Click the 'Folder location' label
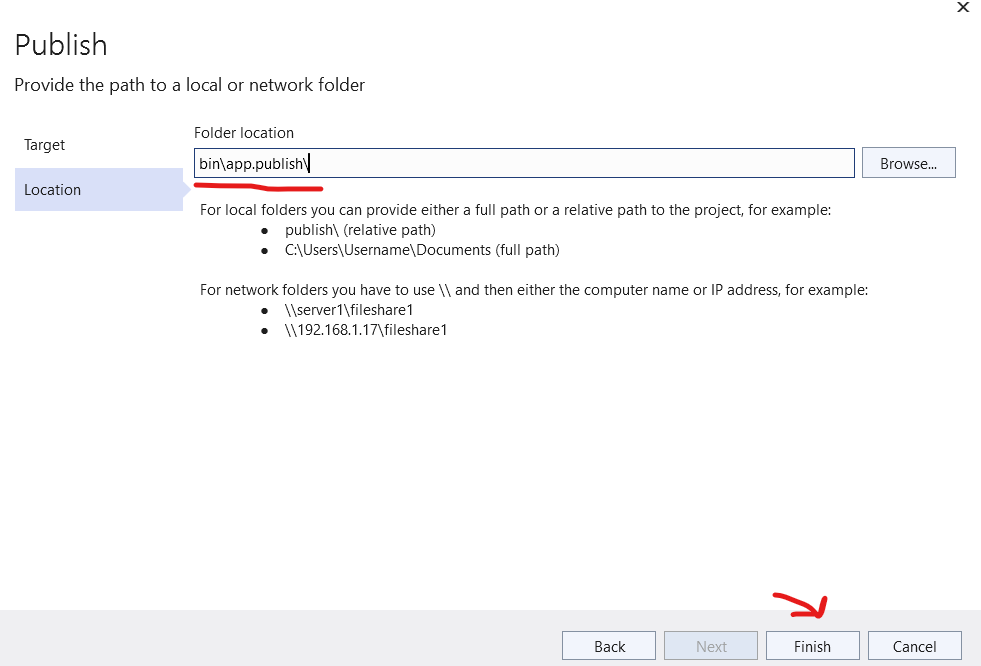The image size is (981, 666). [244, 133]
